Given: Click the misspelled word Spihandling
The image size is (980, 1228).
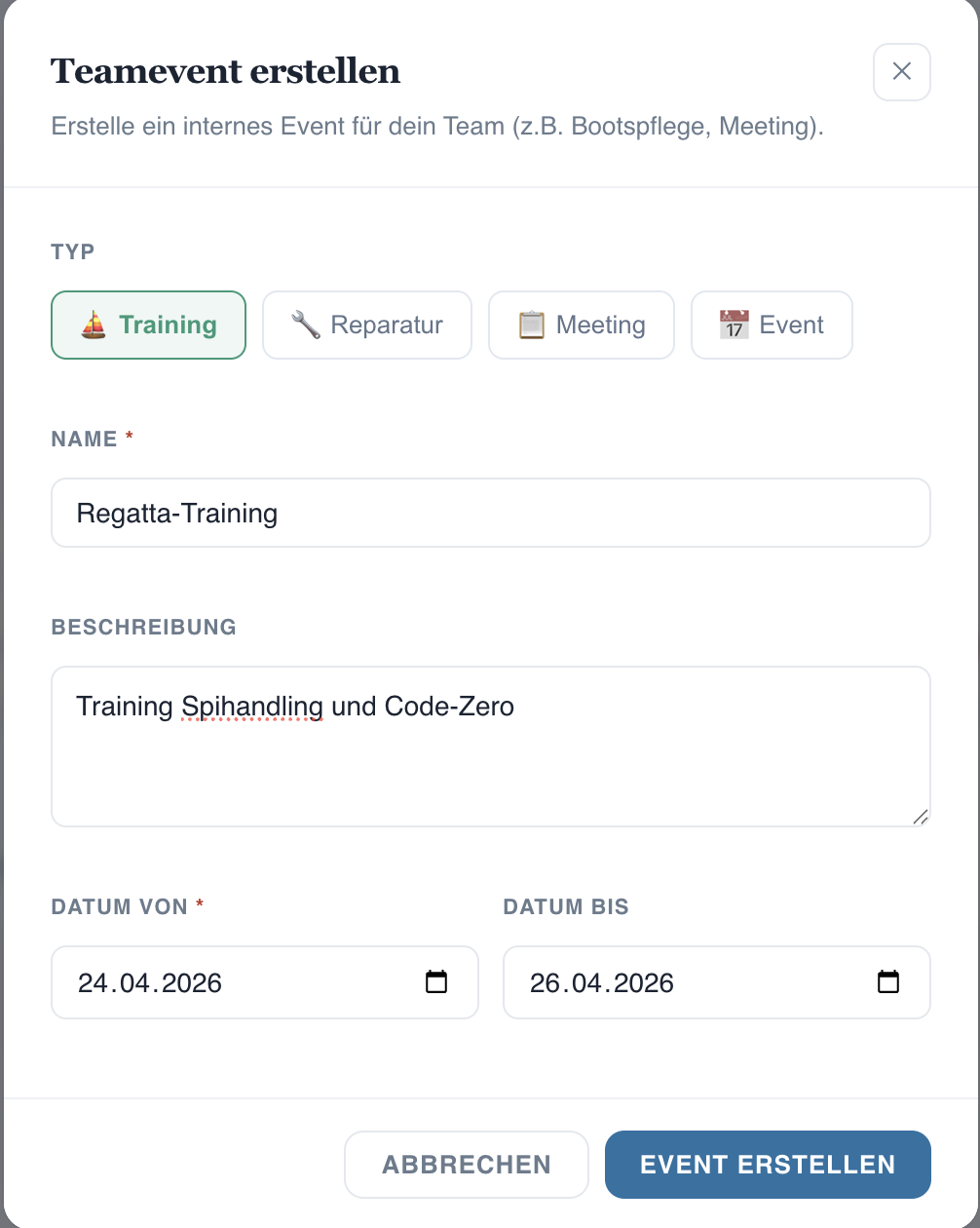Looking at the screenshot, I should tap(252, 706).
